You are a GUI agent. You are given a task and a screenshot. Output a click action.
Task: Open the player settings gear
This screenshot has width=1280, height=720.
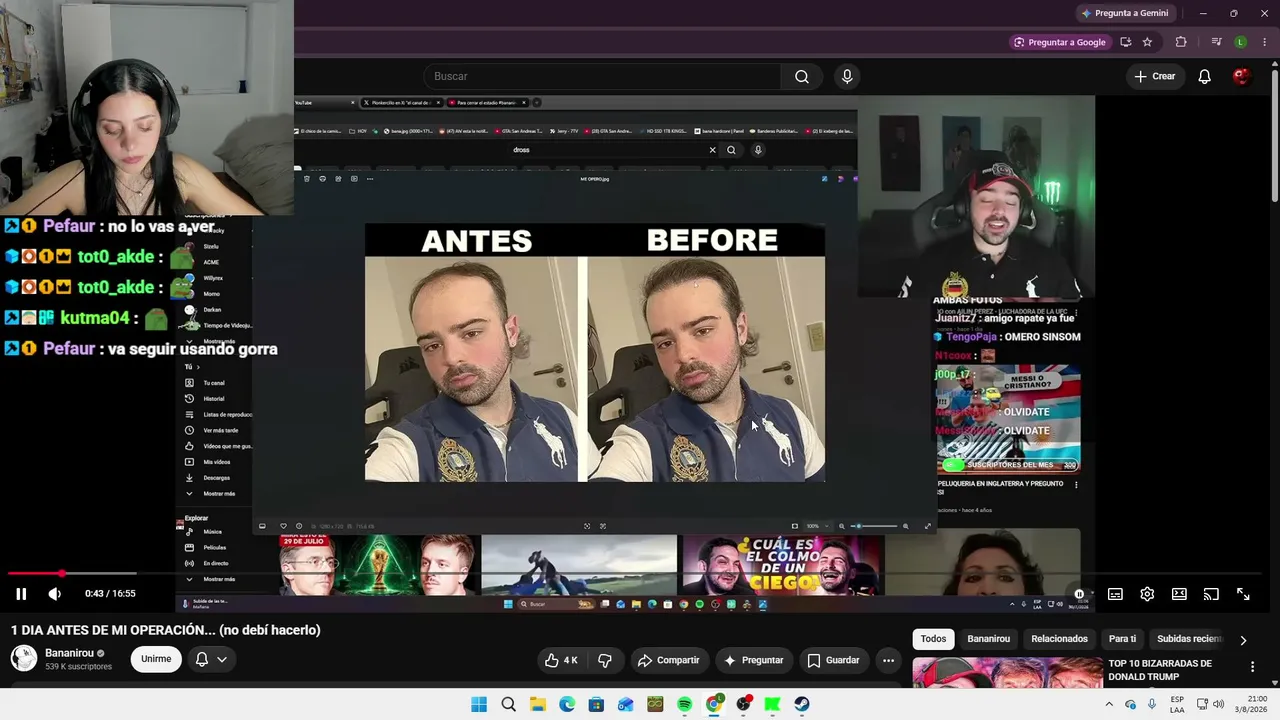(1147, 594)
